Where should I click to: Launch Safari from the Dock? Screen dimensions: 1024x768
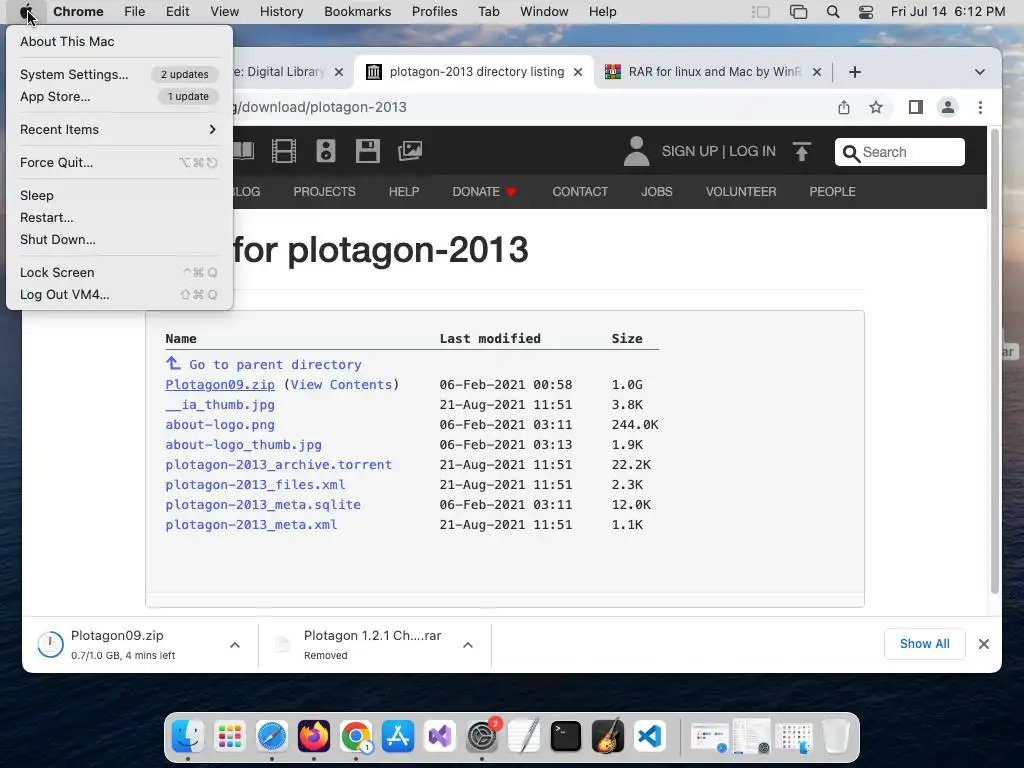click(272, 736)
